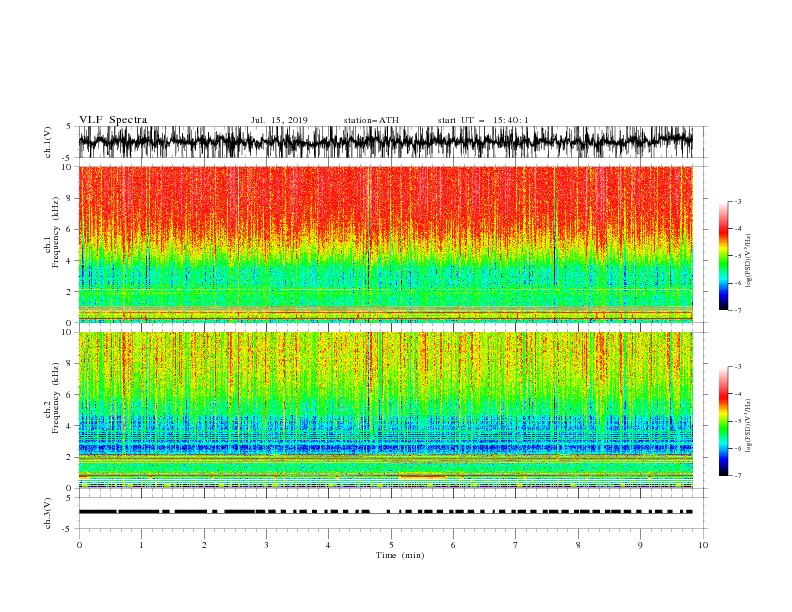This screenshot has width=792, height=612.
Task: Click the orange horizontal streak near 1 kHz in ch.2
Action: [422, 476]
